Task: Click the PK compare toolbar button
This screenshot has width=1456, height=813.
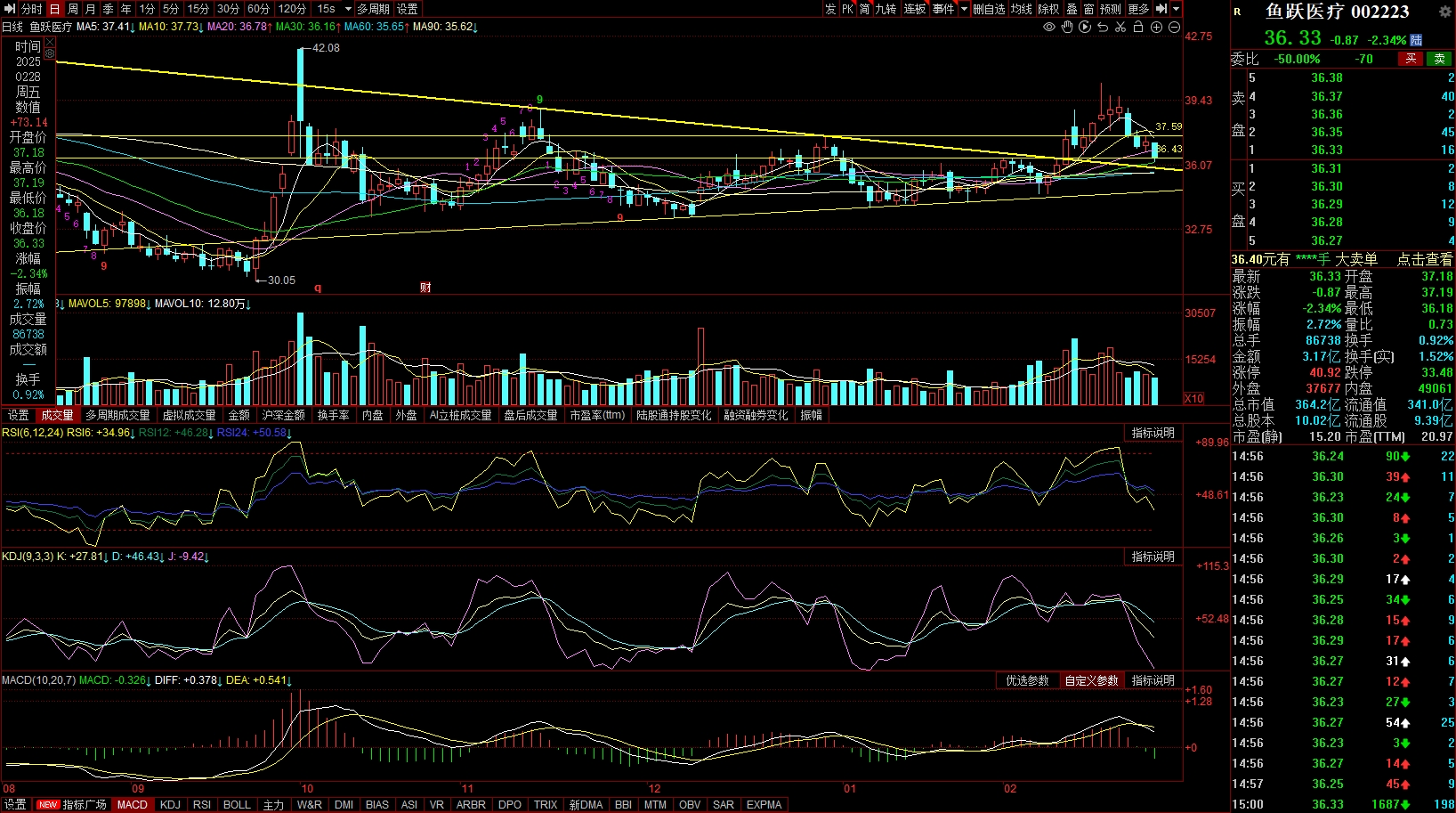Action: (847, 9)
